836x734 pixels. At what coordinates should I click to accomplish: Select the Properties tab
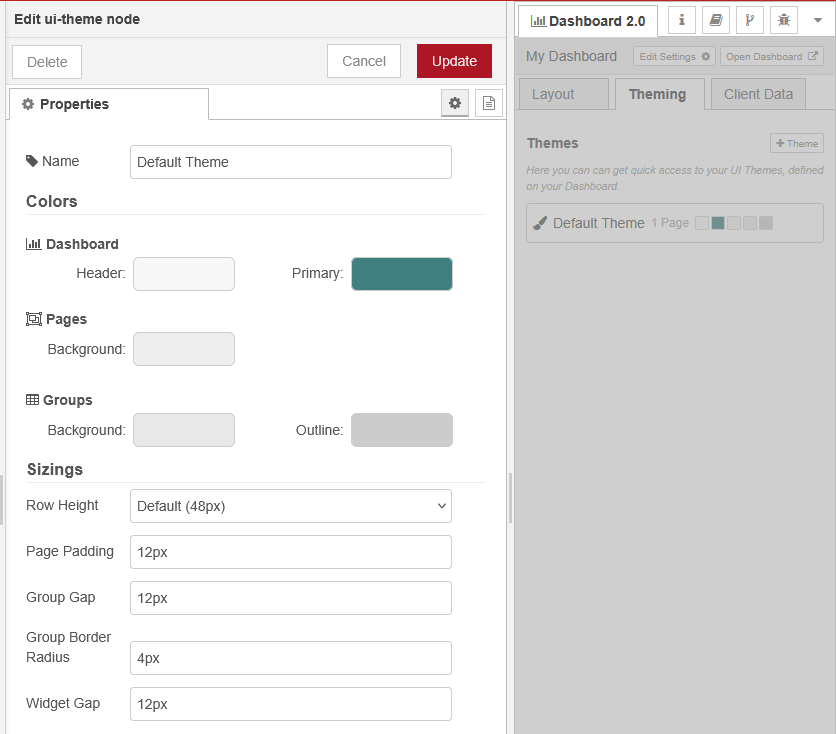tap(108, 104)
